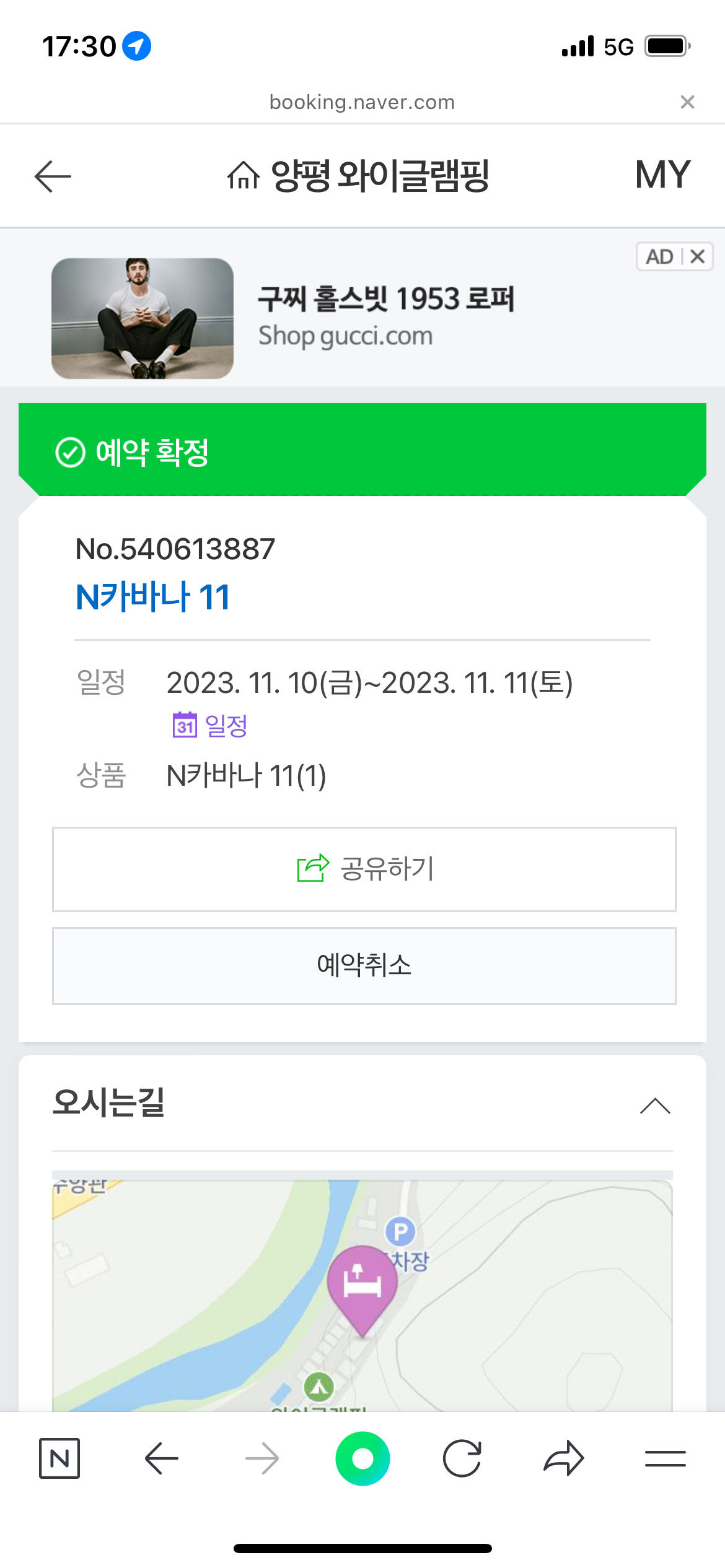This screenshot has width=725, height=1568.
Task: Open the 구찌 홀스빗 1953 로퍼 ad link
Action: (x=385, y=300)
